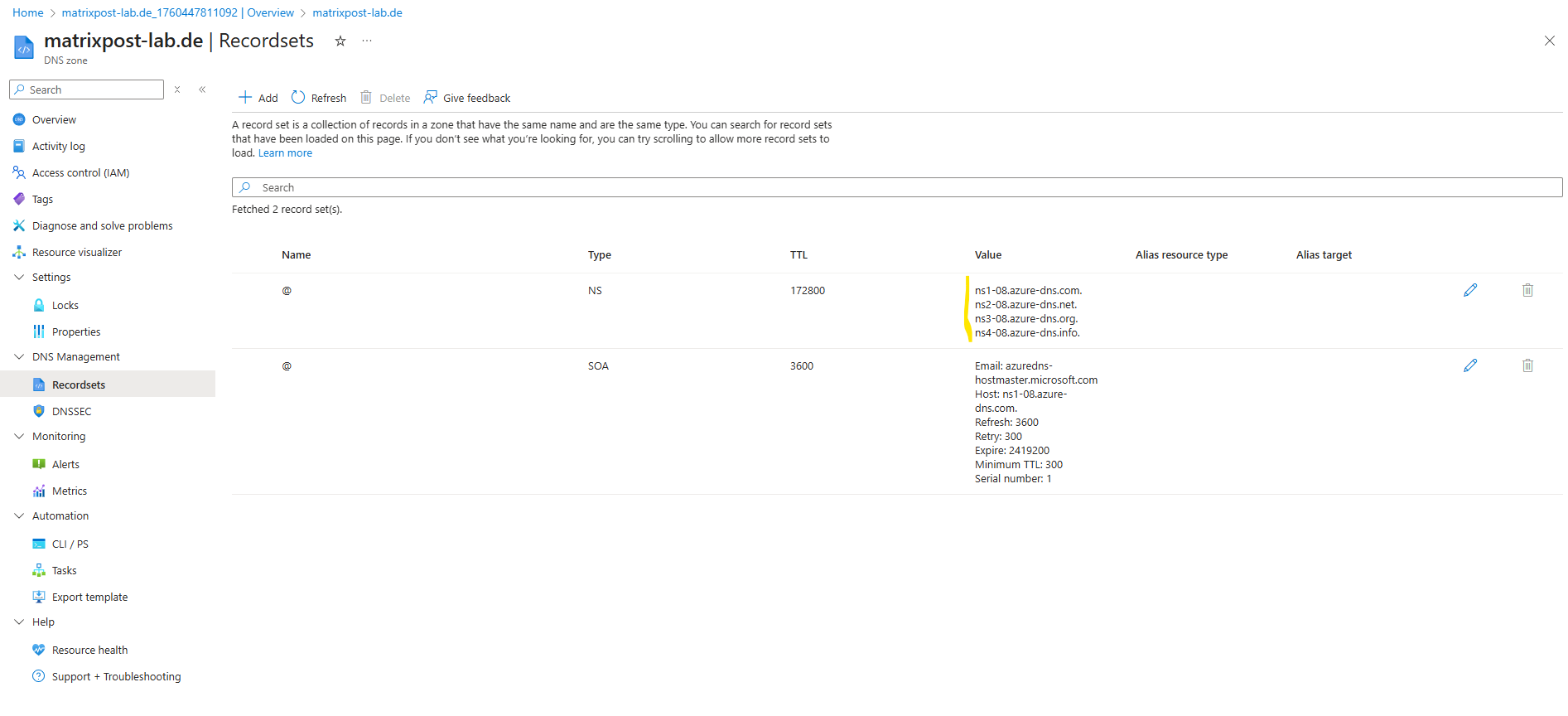Open the more options ellipsis beside title
Screen dimensions: 1568x716
click(367, 41)
